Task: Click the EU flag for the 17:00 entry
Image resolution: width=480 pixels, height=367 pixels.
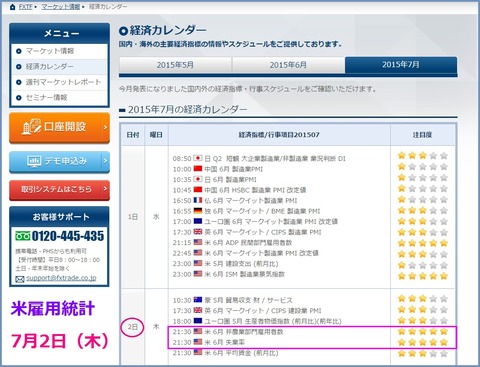Action: click(198, 221)
